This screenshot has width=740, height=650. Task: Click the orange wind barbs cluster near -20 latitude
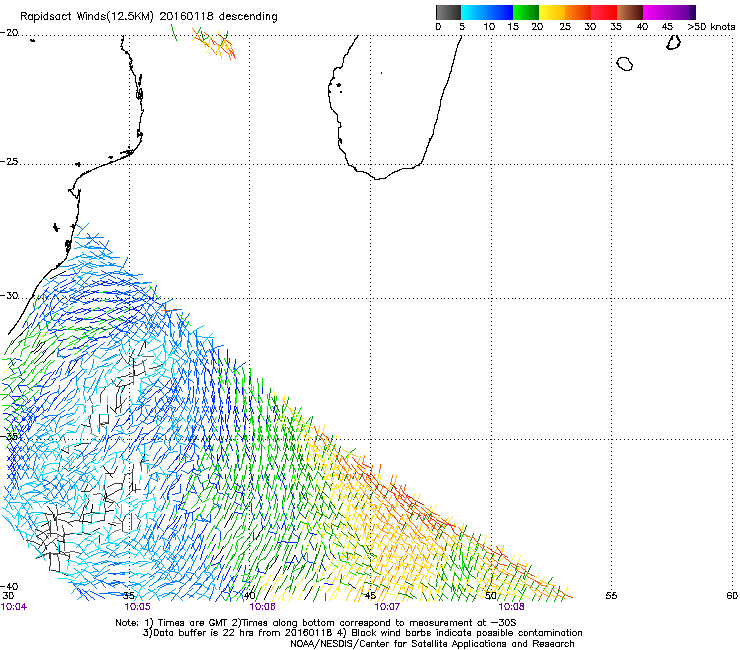(214, 42)
